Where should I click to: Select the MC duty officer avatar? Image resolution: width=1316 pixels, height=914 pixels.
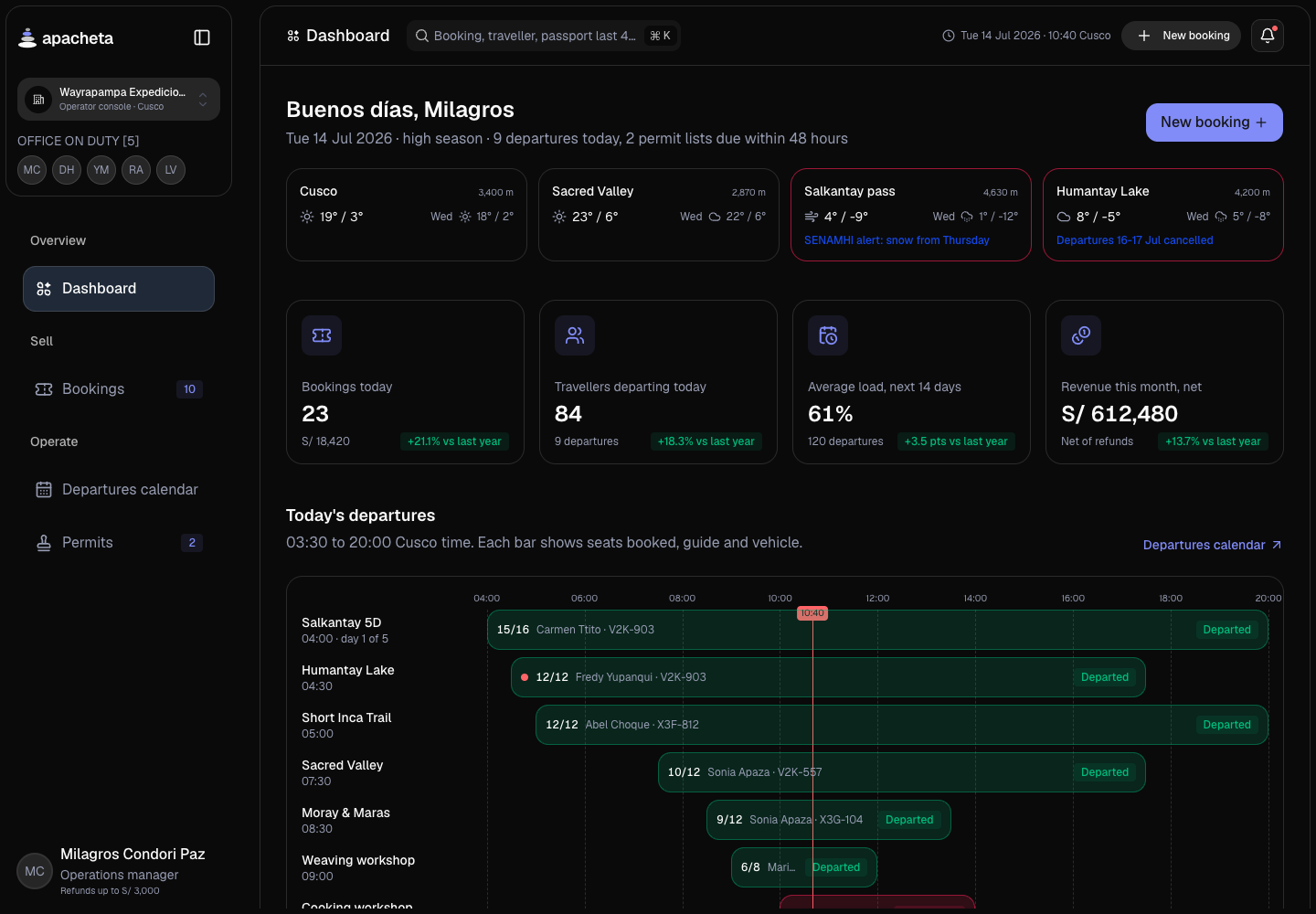32,170
